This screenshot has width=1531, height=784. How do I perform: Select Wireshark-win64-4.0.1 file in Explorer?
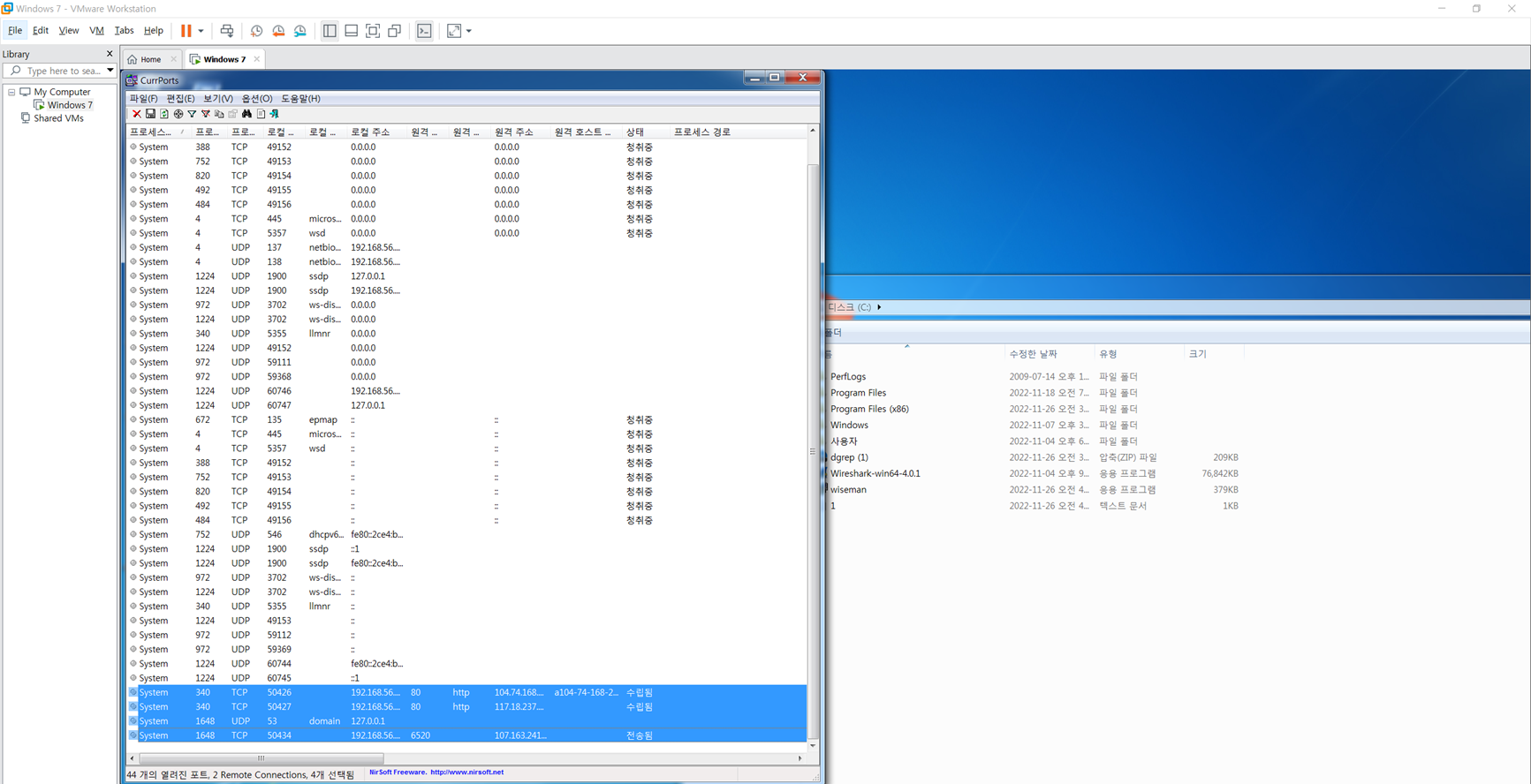click(x=875, y=473)
